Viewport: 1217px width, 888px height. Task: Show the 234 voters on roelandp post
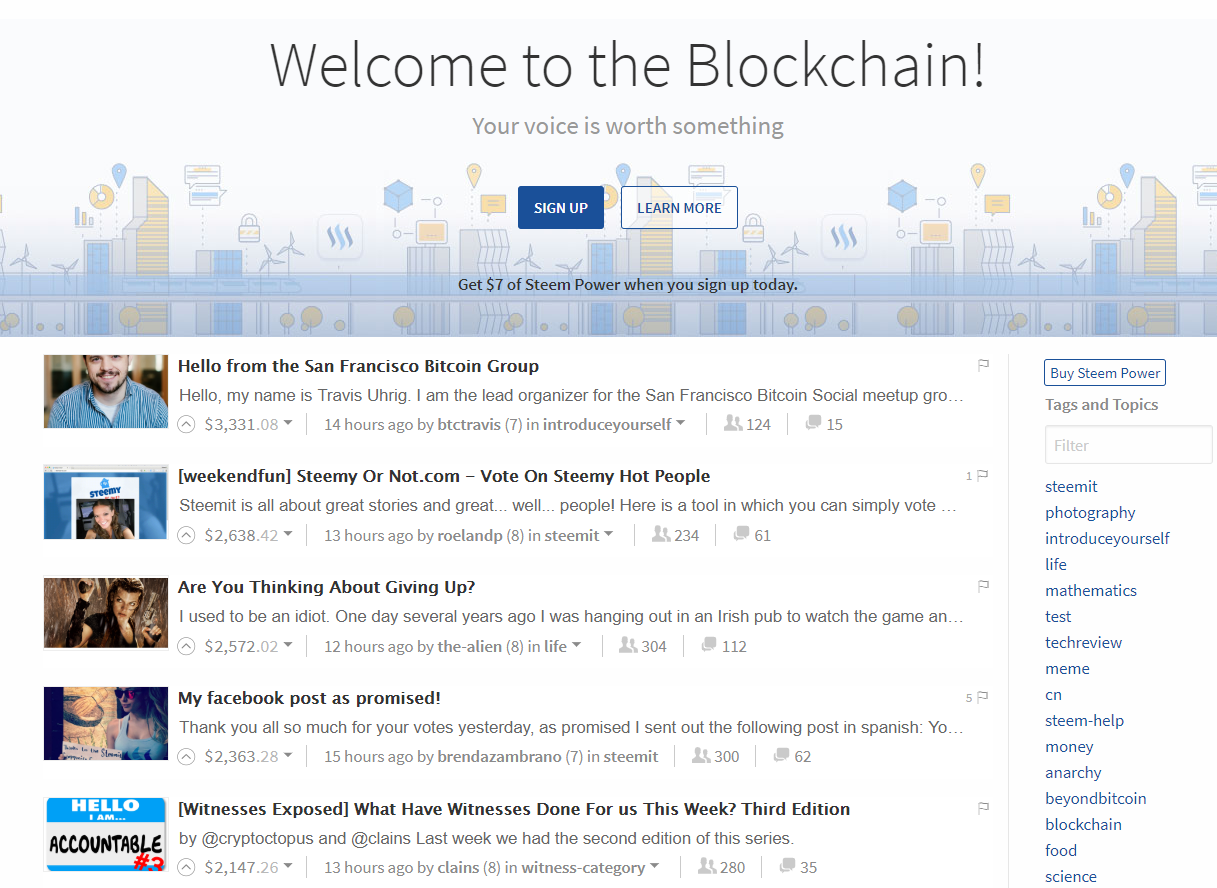click(675, 535)
